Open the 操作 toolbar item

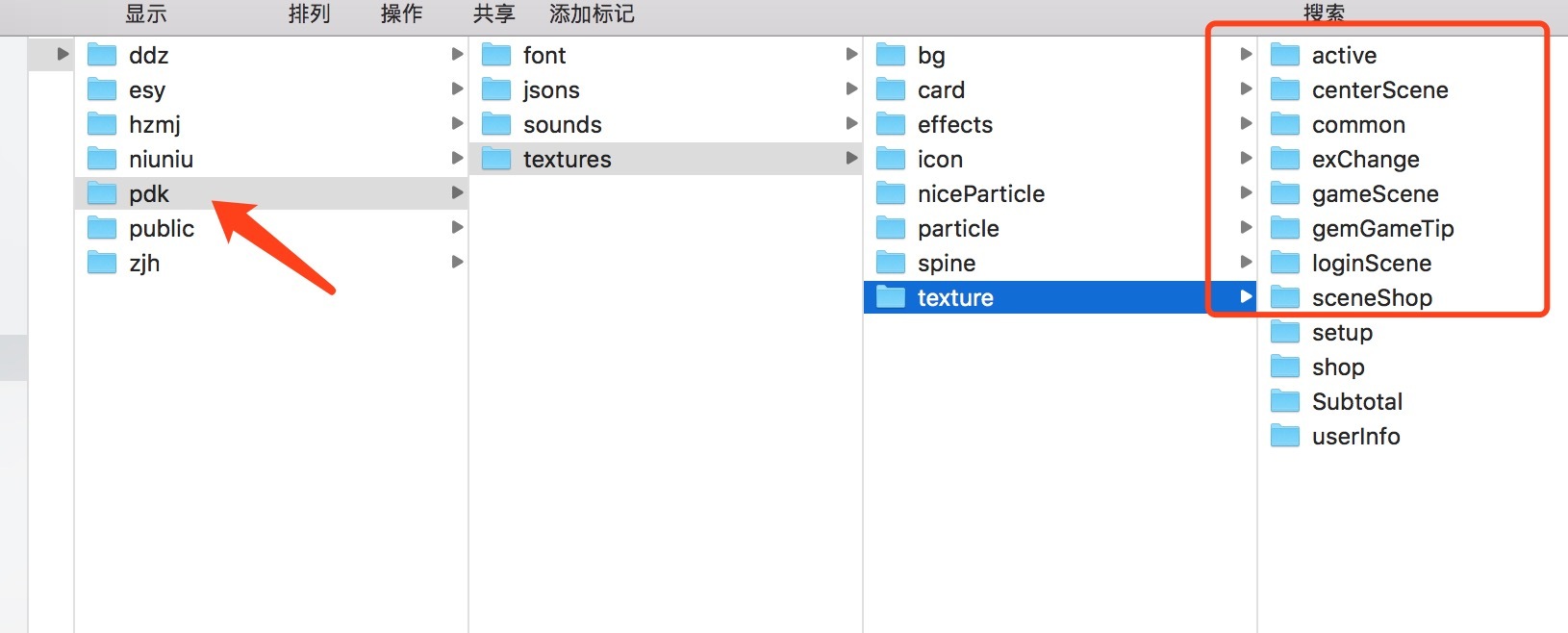[401, 13]
